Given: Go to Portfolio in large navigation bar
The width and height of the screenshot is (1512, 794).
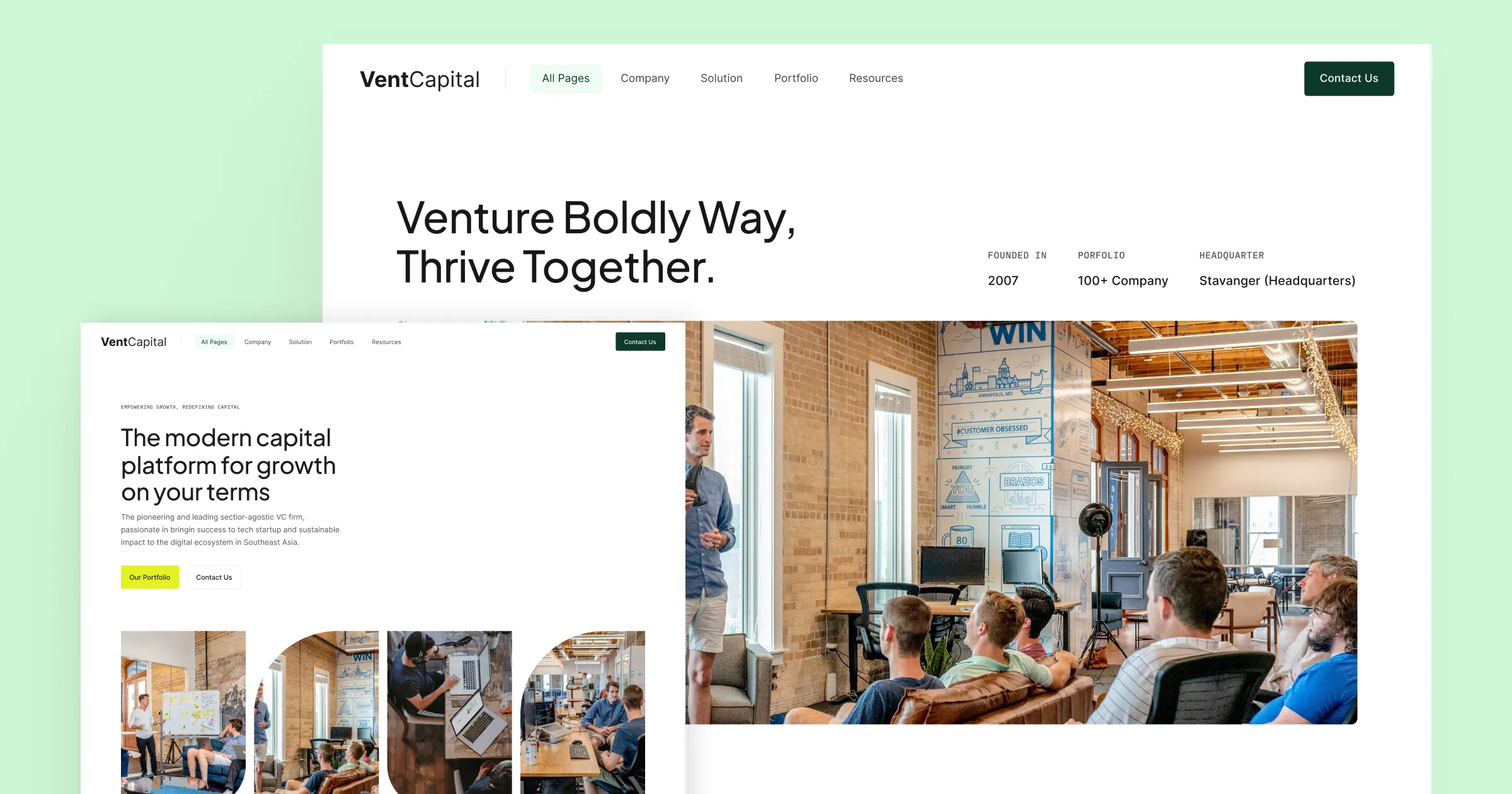Looking at the screenshot, I should pos(796,78).
